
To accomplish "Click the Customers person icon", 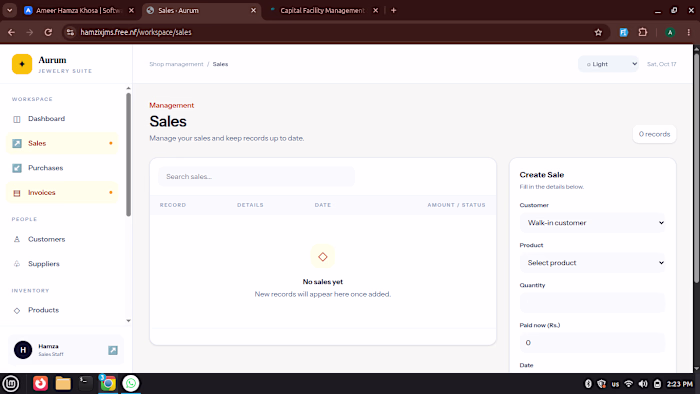I will 17,239.
